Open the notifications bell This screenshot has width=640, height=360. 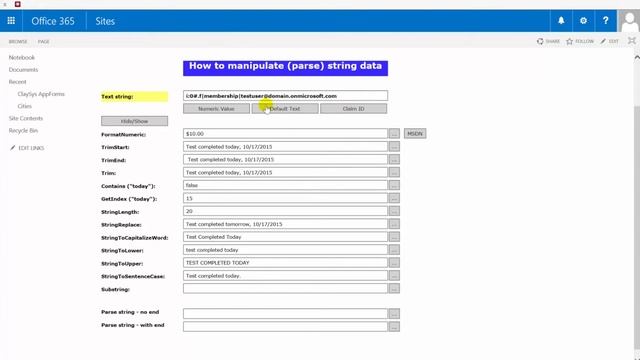point(561,21)
